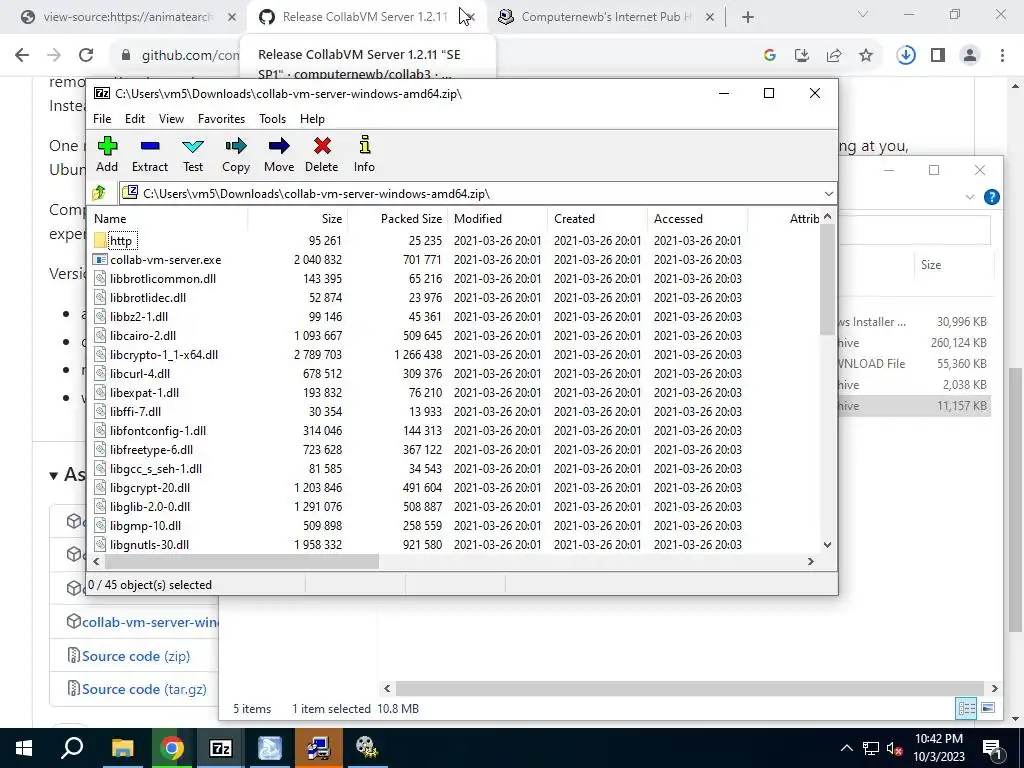Viewport: 1024px width, 768px height.
Task: Go up one folder level in 7-Zip
Action: coord(99,193)
